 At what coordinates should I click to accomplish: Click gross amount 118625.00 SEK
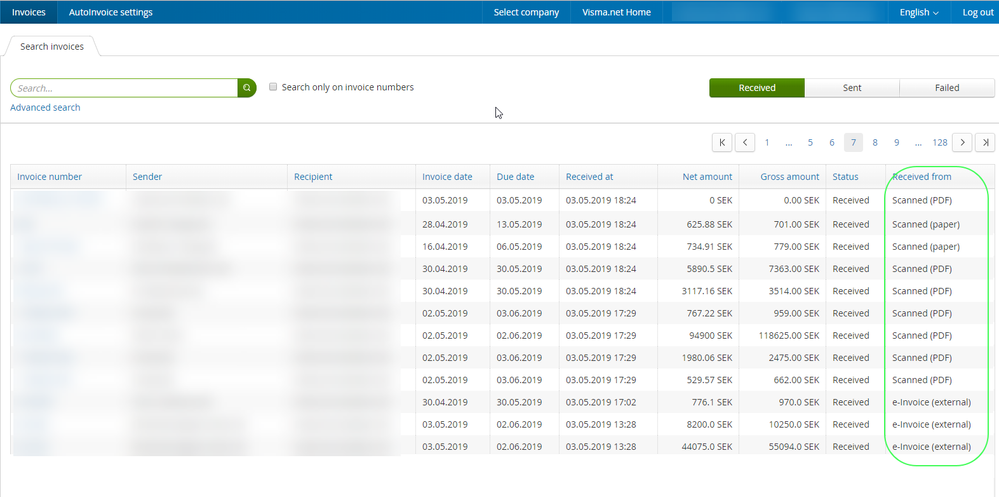coord(789,336)
